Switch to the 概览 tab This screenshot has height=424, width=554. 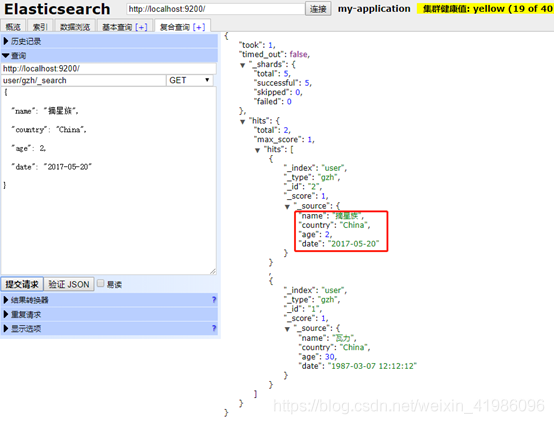point(13,27)
